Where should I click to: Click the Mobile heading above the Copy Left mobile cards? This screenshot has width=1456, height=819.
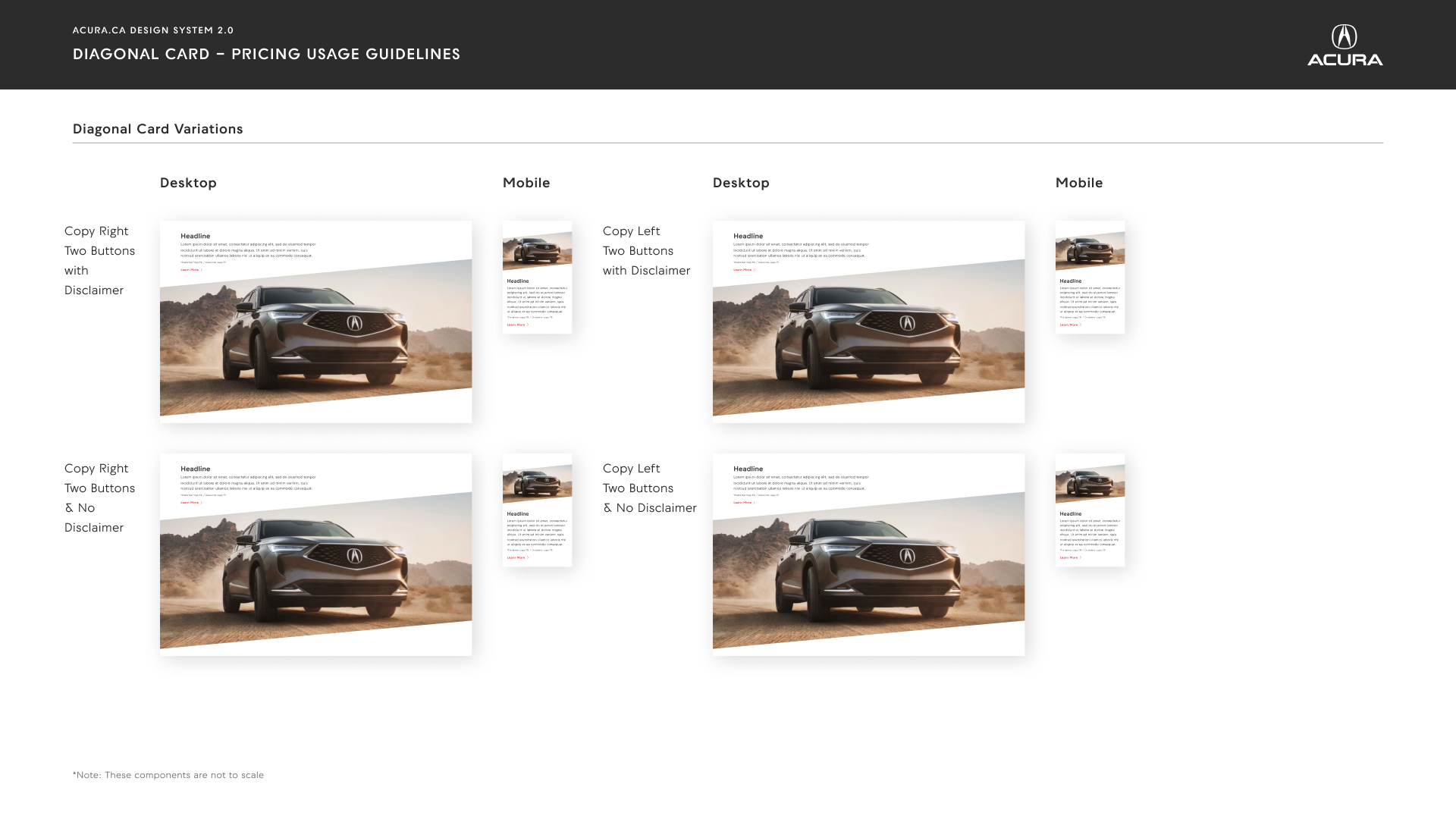[x=1079, y=183]
